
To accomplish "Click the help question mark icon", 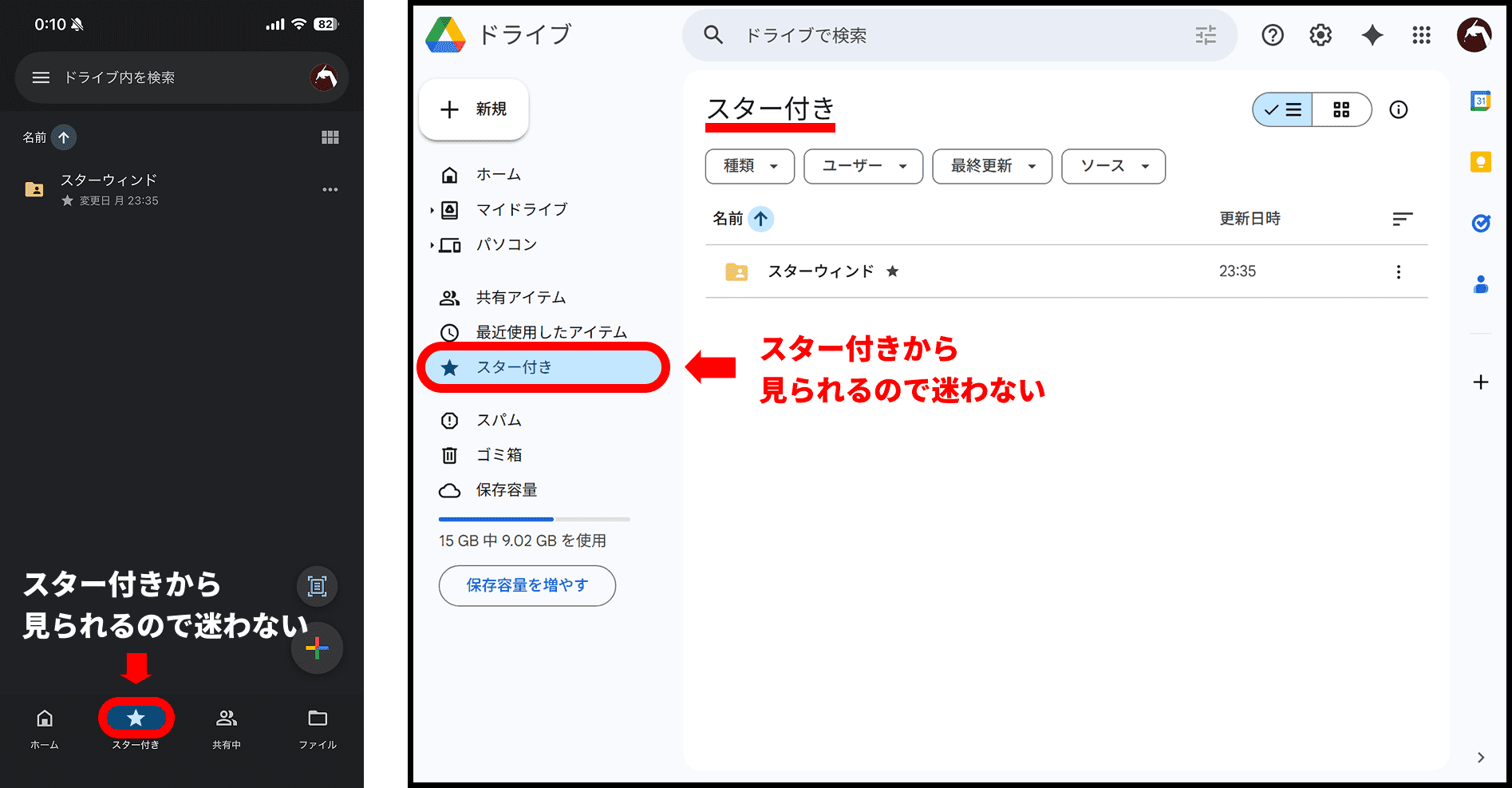I will point(1273,35).
